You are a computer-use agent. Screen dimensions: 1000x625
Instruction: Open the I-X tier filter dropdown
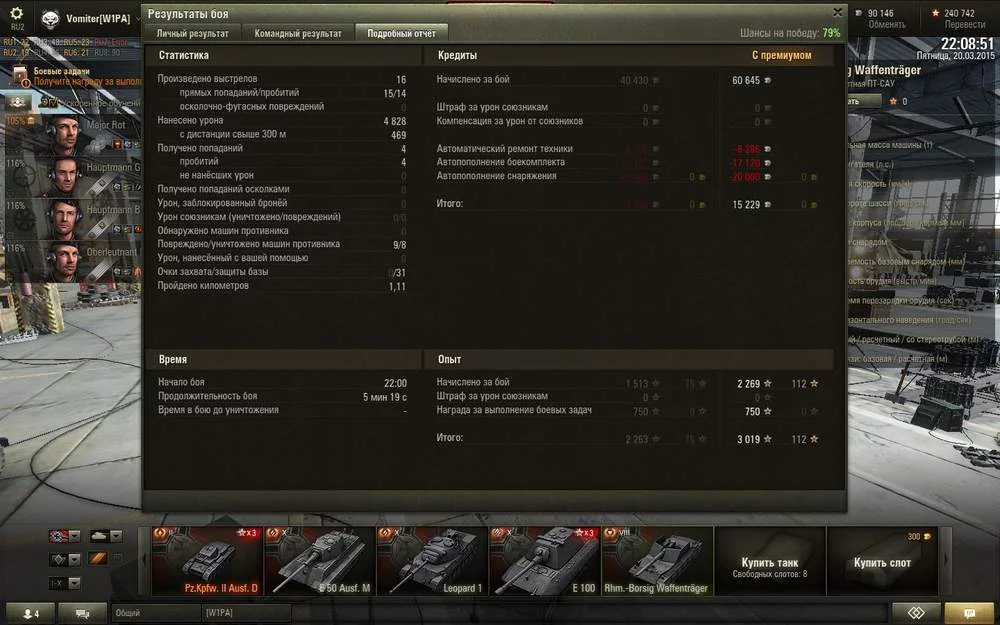(x=66, y=583)
